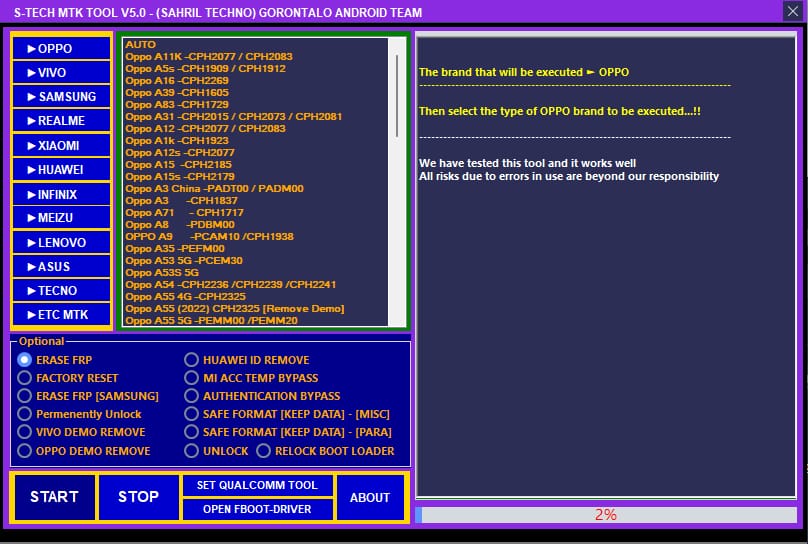Image resolution: width=808 pixels, height=544 pixels.
Task: Choose XIAOMI from the brand sidebar
Action: coord(61,145)
